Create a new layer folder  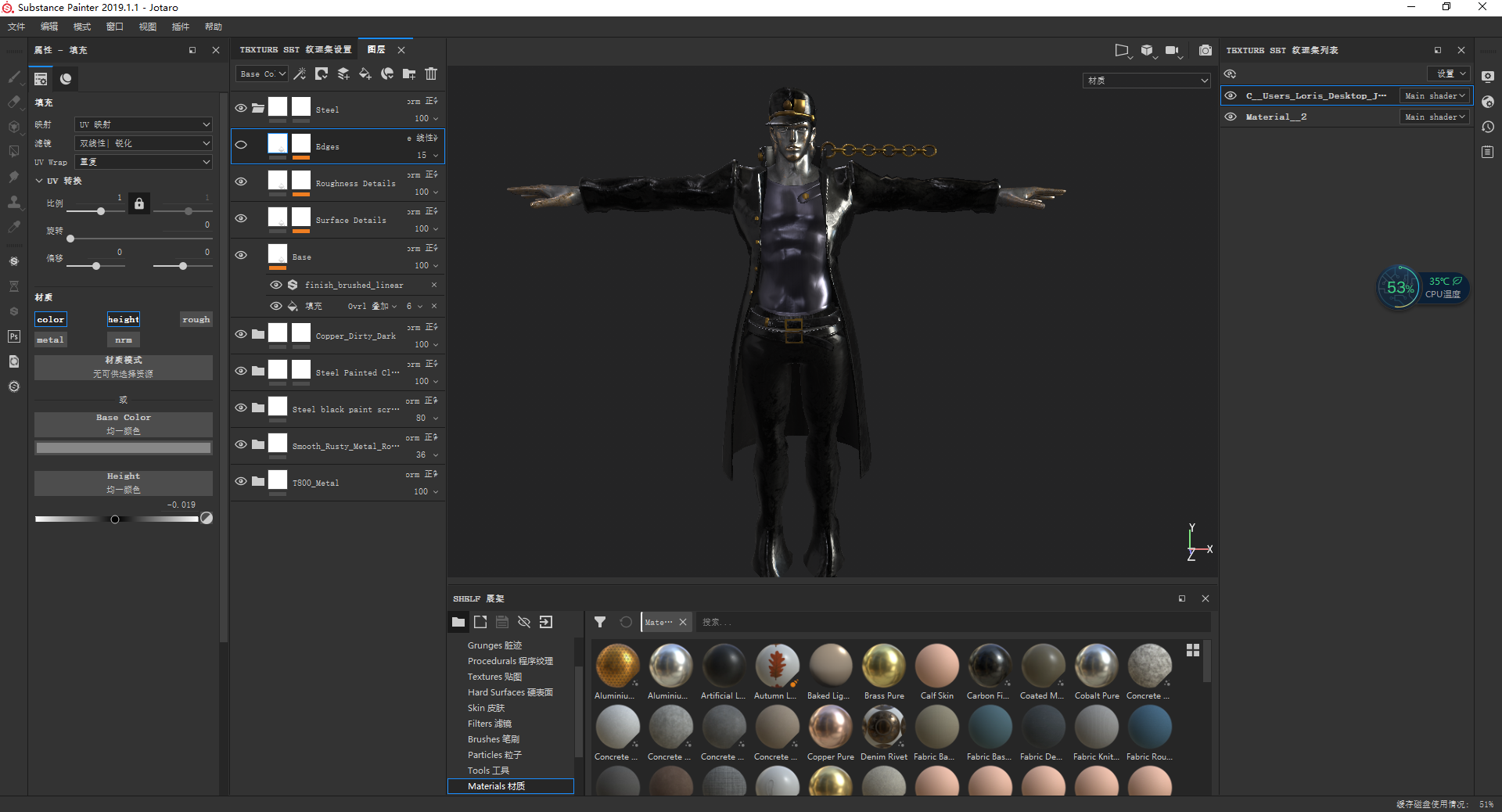coord(409,74)
